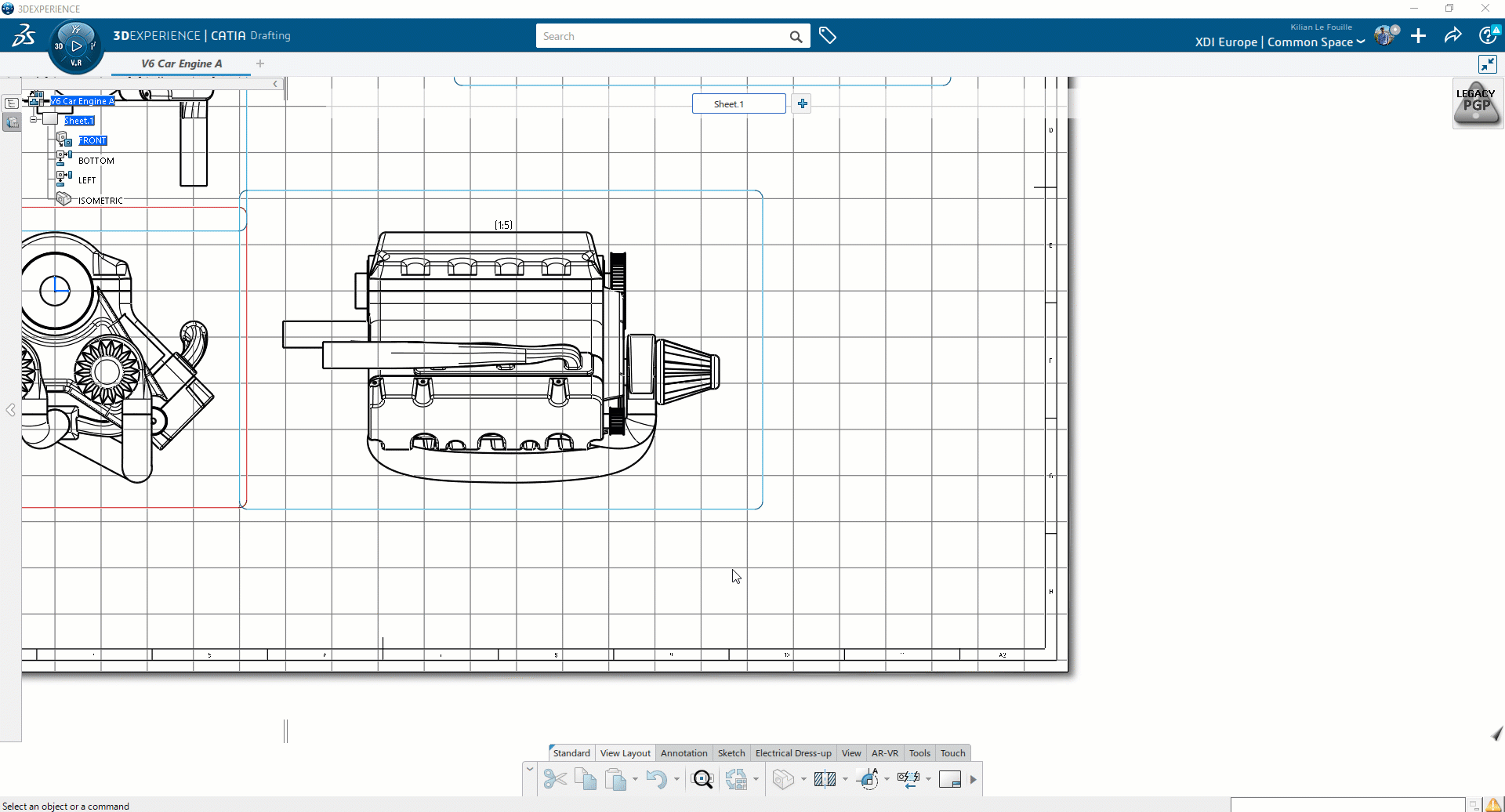Click the 3D compass in the top-left corner
The image size is (1505, 812).
pyautogui.click(x=75, y=45)
